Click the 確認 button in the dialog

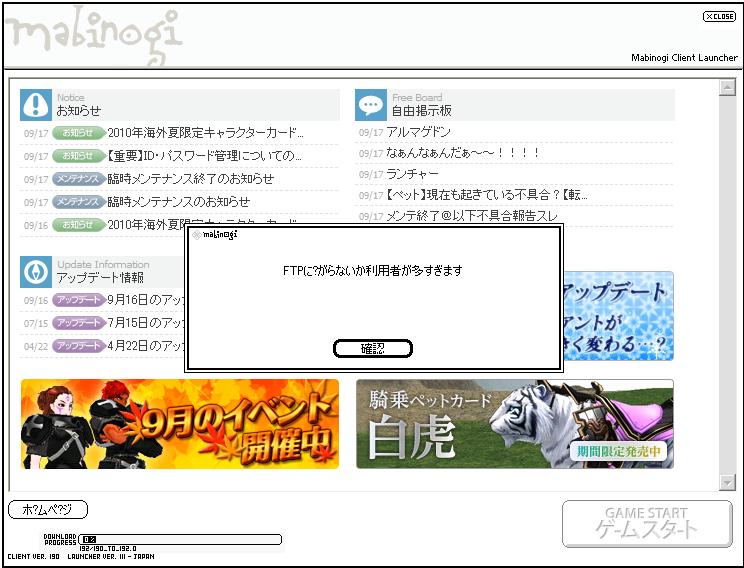[373, 349]
